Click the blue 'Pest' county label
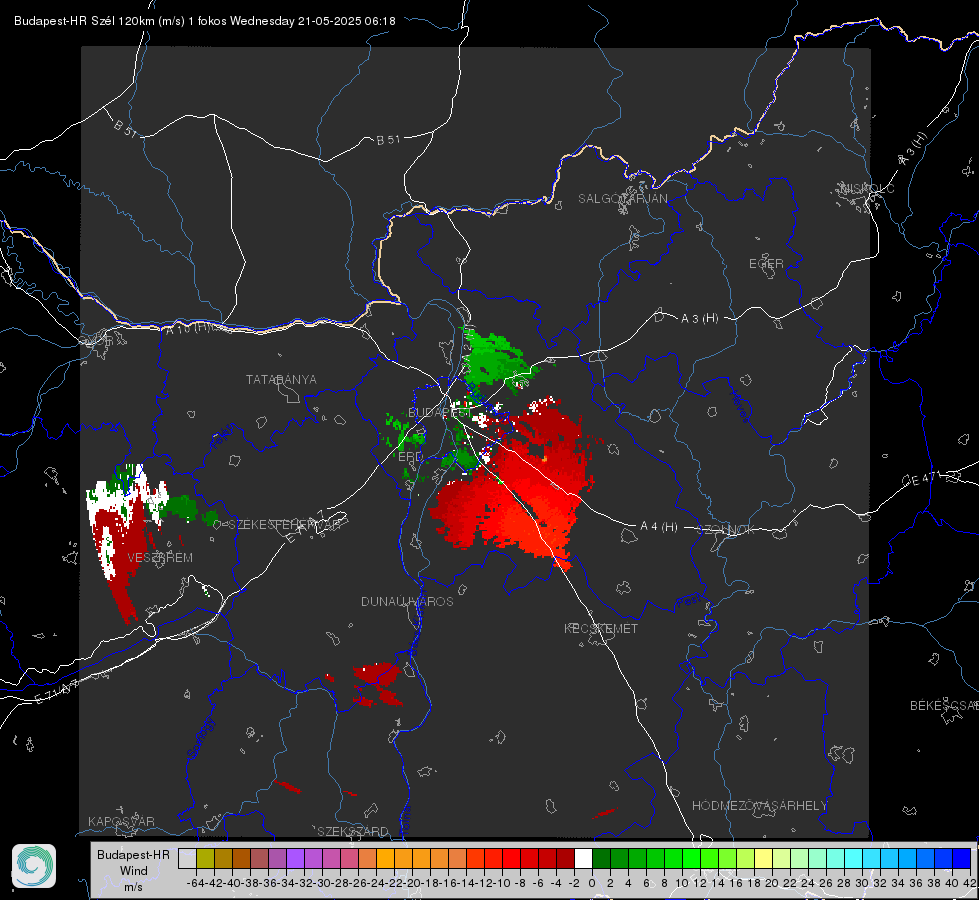 click(688, 601)
